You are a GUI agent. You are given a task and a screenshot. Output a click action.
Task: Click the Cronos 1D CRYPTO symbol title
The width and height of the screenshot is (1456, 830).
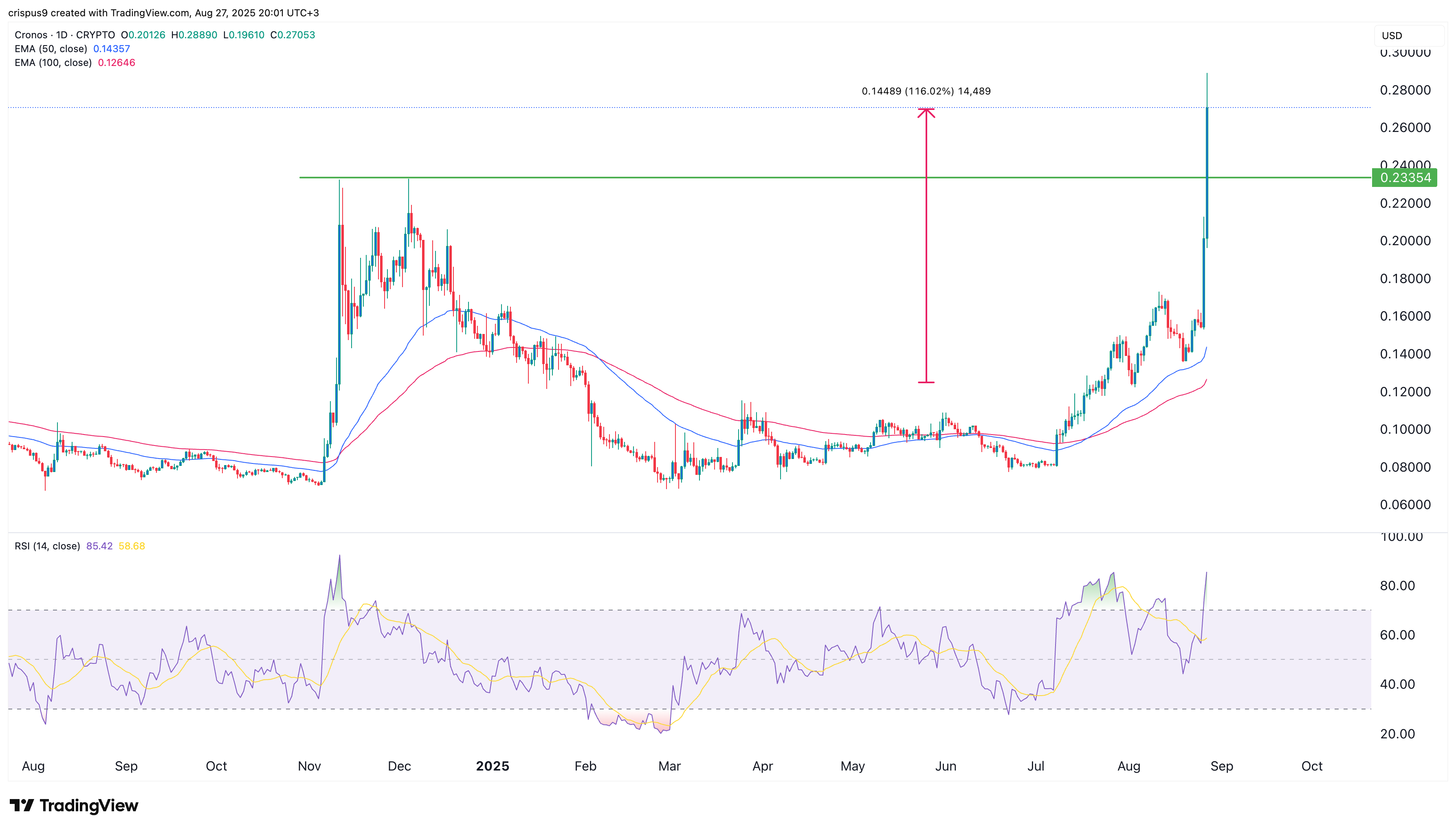pos(64,35)
